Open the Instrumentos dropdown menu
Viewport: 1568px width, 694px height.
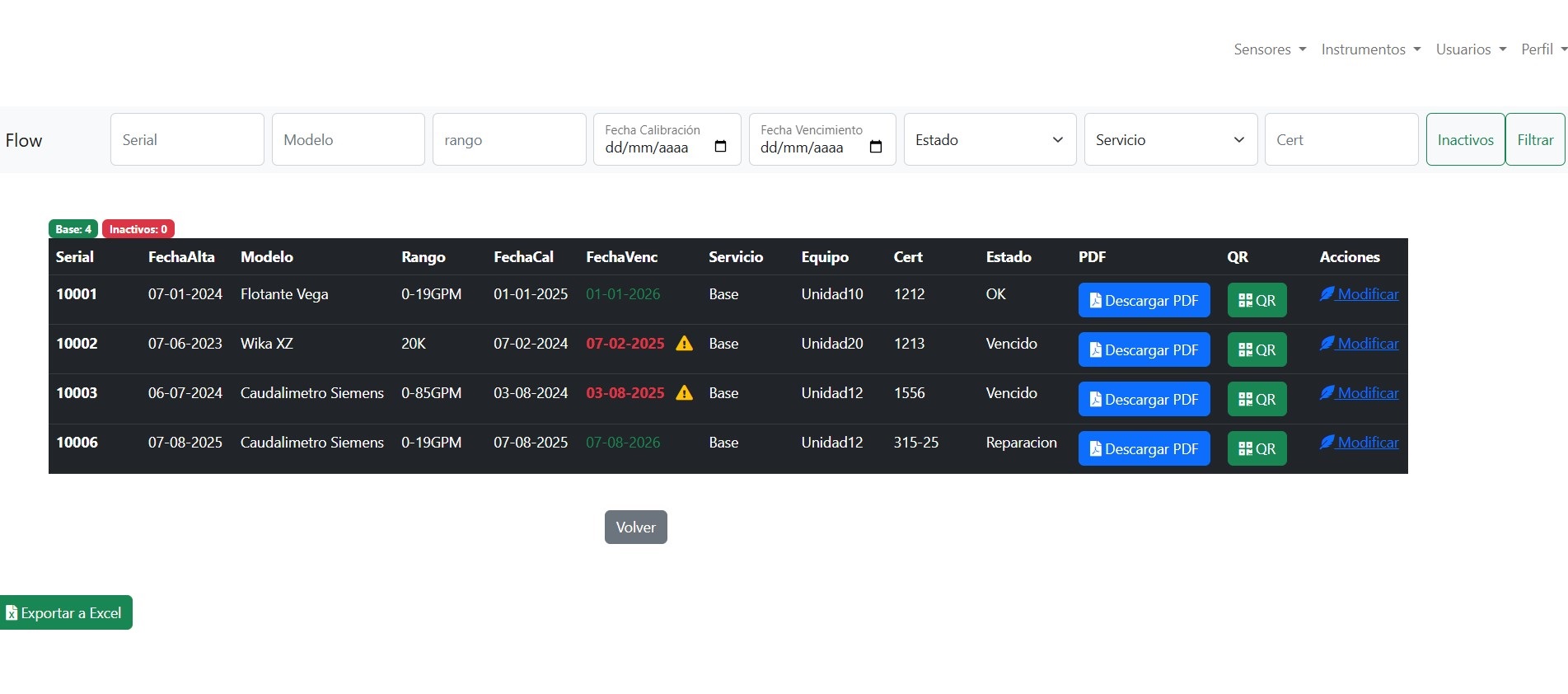(x=1371, y=49)
